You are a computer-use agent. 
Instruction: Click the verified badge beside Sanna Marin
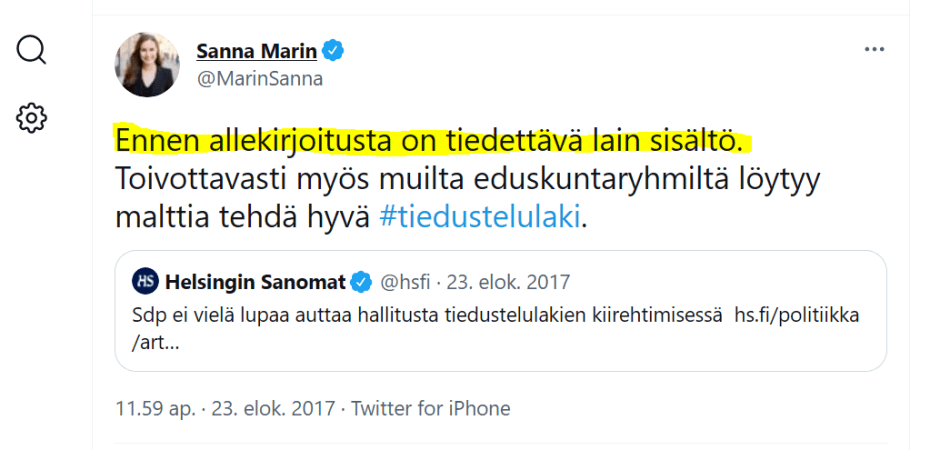336,50
